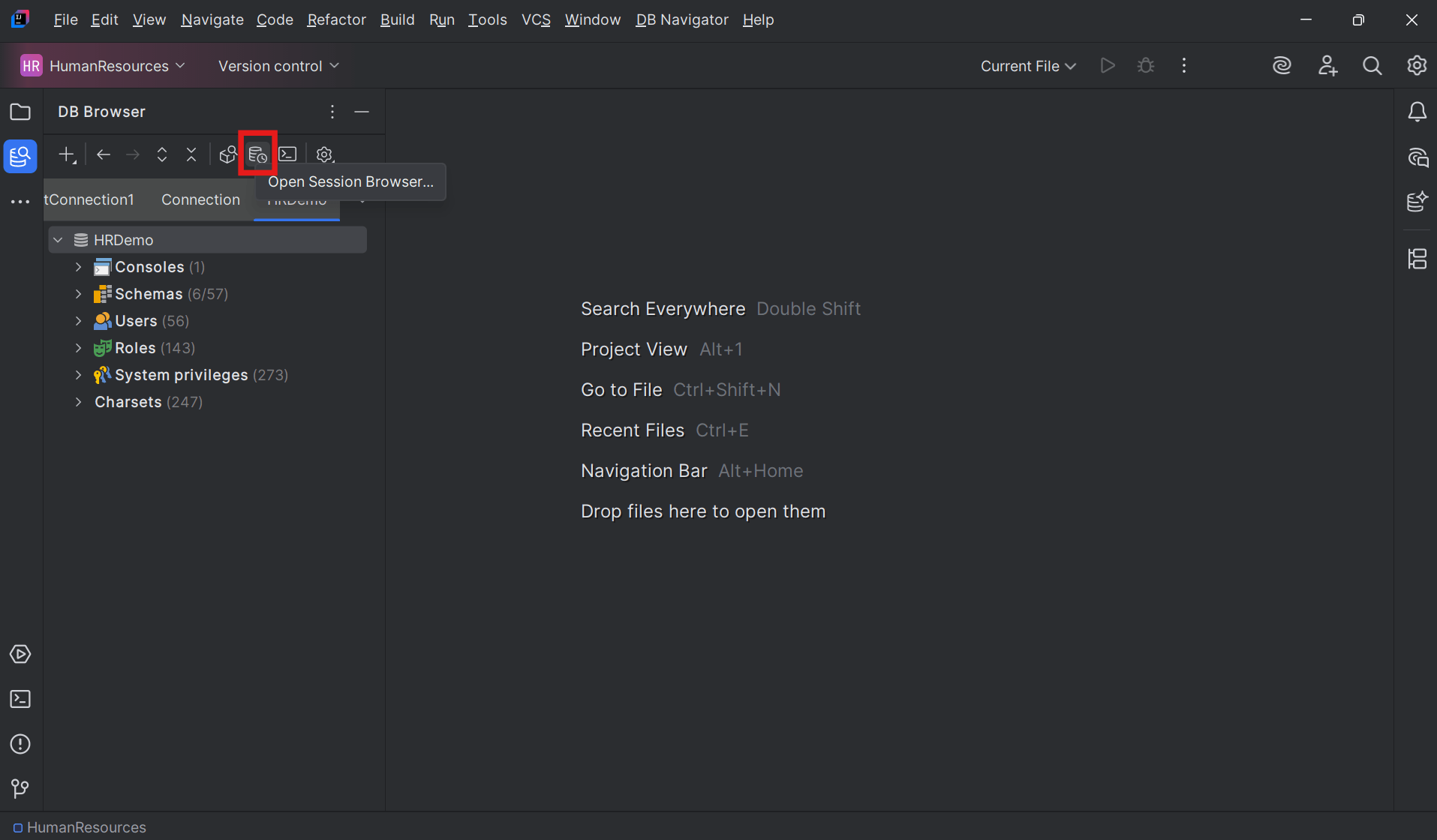Open the AI chat tool window

1417,157
